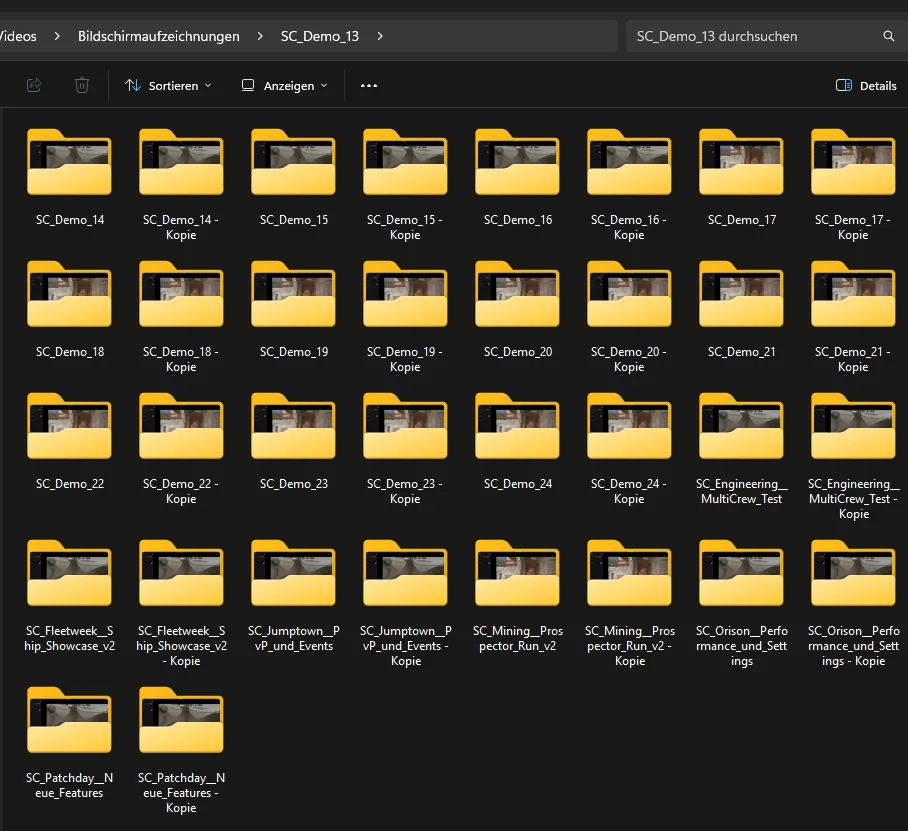The height and width of the screenshot is (831, 908).
Task: Click the SC_Demo_16 file name label
Action: [x=518, y=220]
